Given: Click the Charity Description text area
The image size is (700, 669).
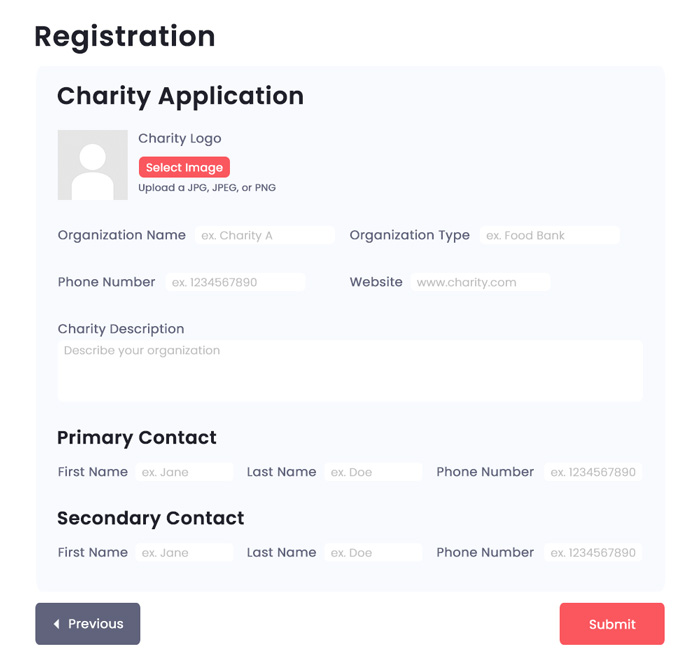Looking at the screenshot, I should coord(350,371).
